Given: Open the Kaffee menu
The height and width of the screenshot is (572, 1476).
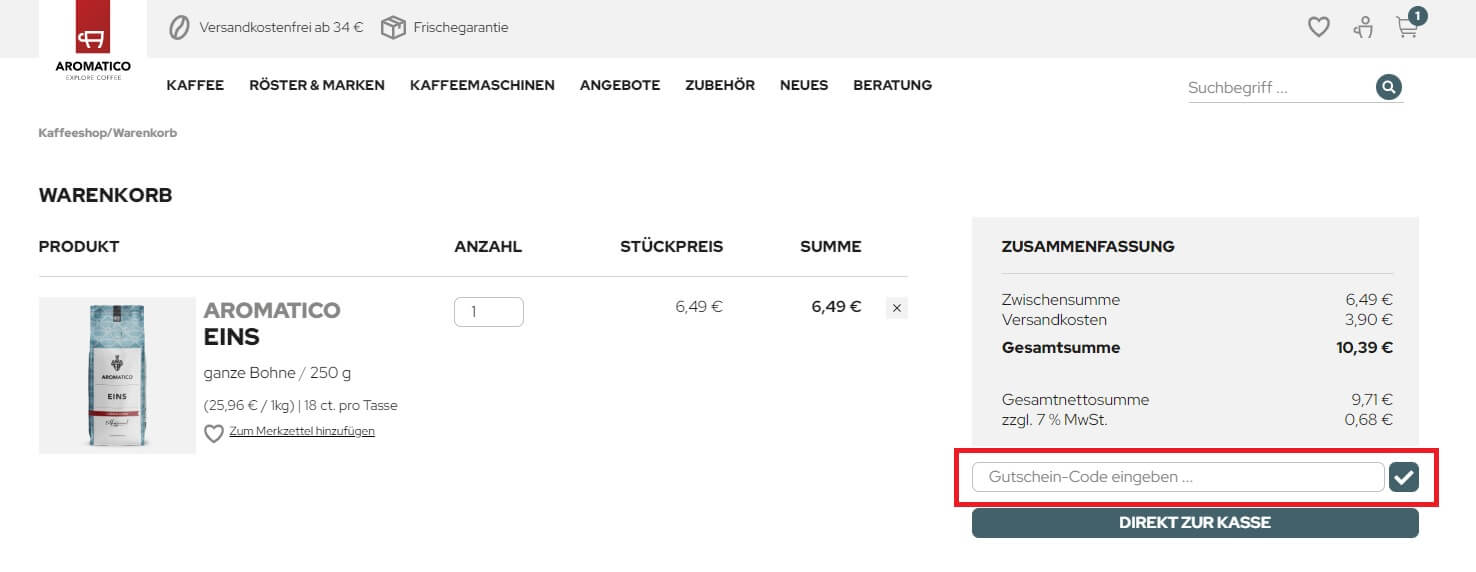Looking at the screenshot, I should point(195,85).
